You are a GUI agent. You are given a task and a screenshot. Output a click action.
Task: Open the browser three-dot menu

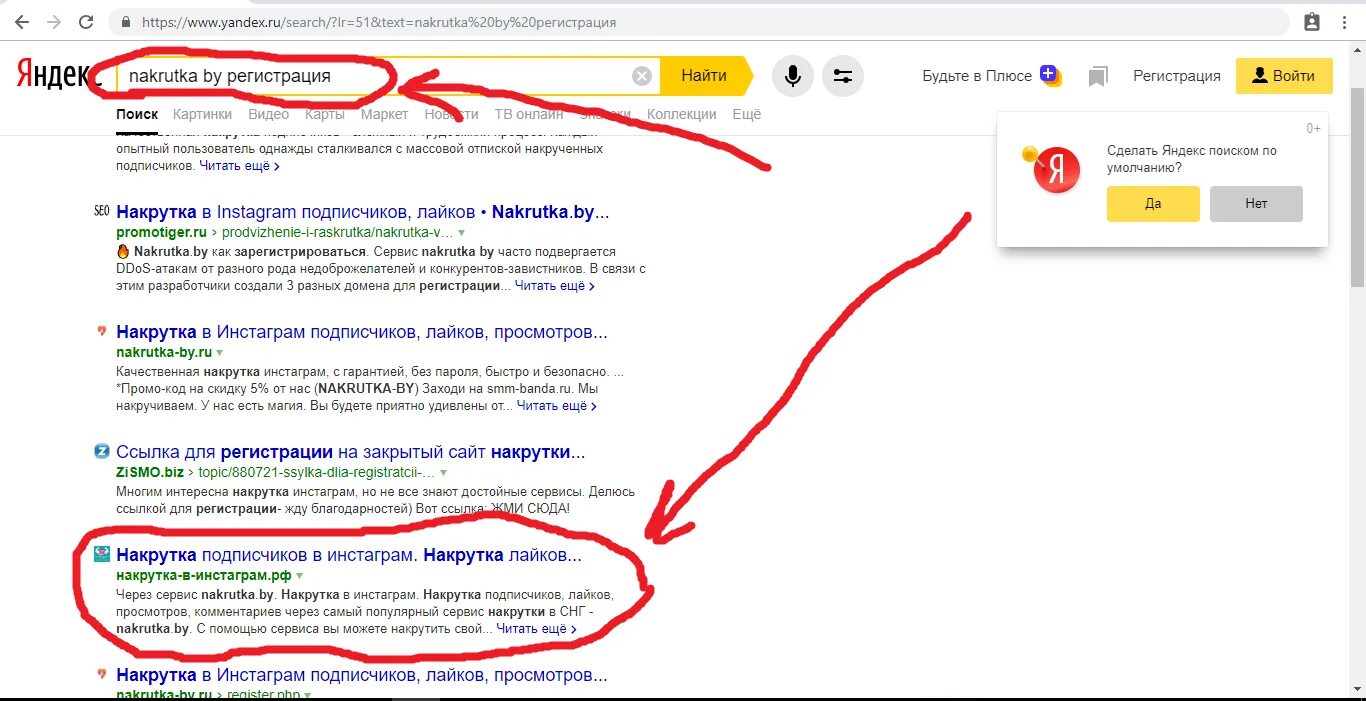(1346, 21)
